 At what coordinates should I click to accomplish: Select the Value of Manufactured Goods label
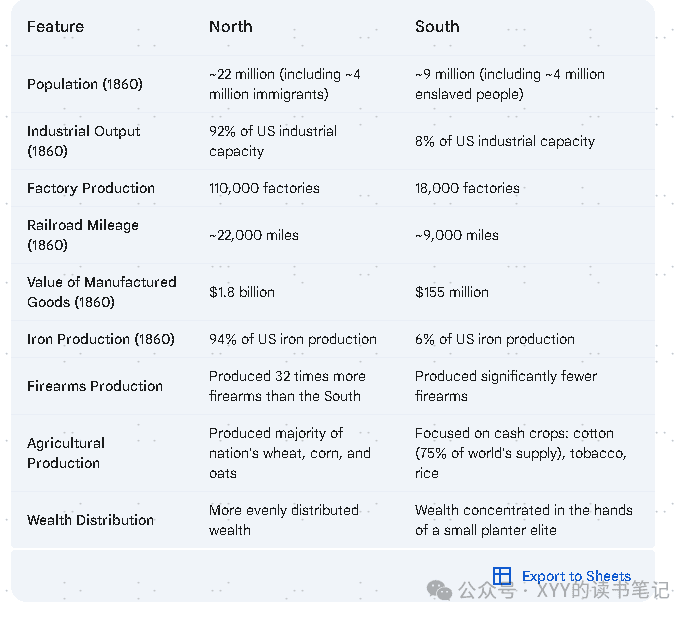[x=101, y=292]
